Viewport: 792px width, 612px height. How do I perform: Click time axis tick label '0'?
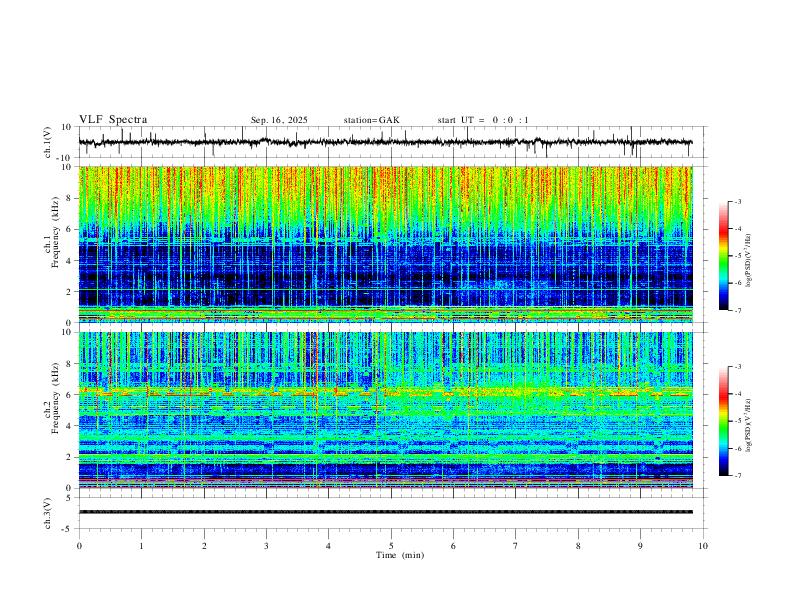coord(79,546)
